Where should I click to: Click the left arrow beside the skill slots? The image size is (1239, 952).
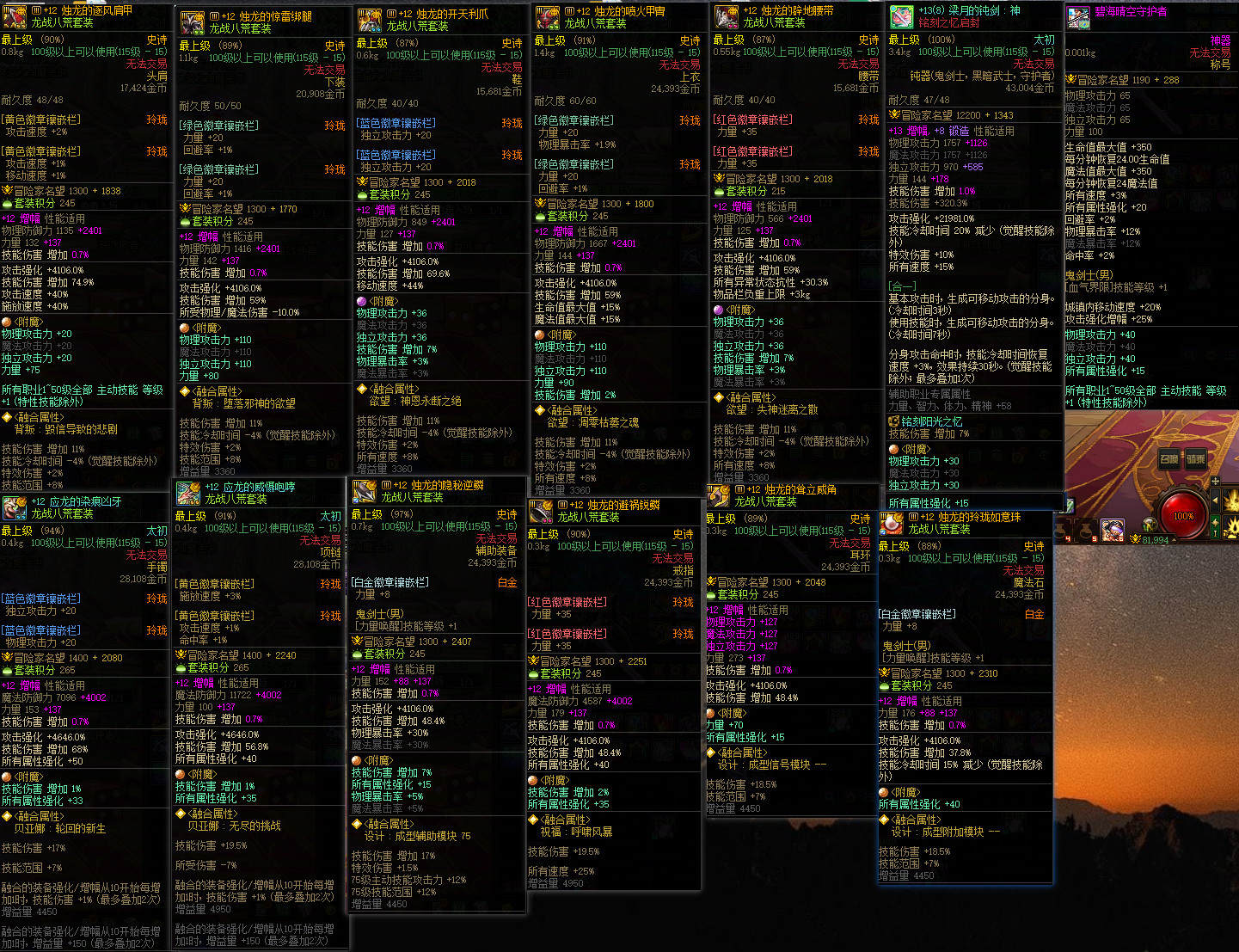point(1215,500)
